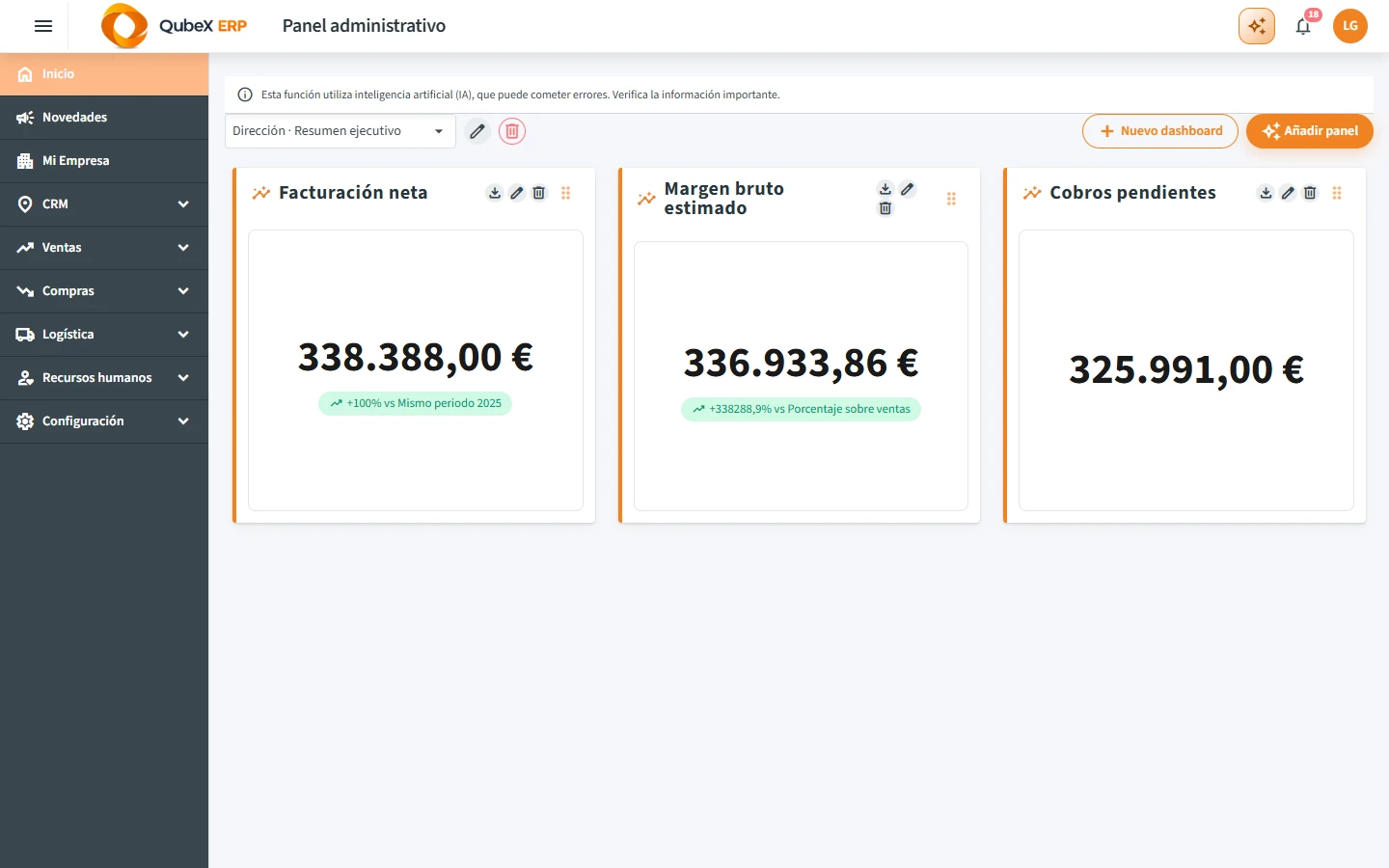Open the hamburger menu
1389x868 pixels.
[43, 26]
